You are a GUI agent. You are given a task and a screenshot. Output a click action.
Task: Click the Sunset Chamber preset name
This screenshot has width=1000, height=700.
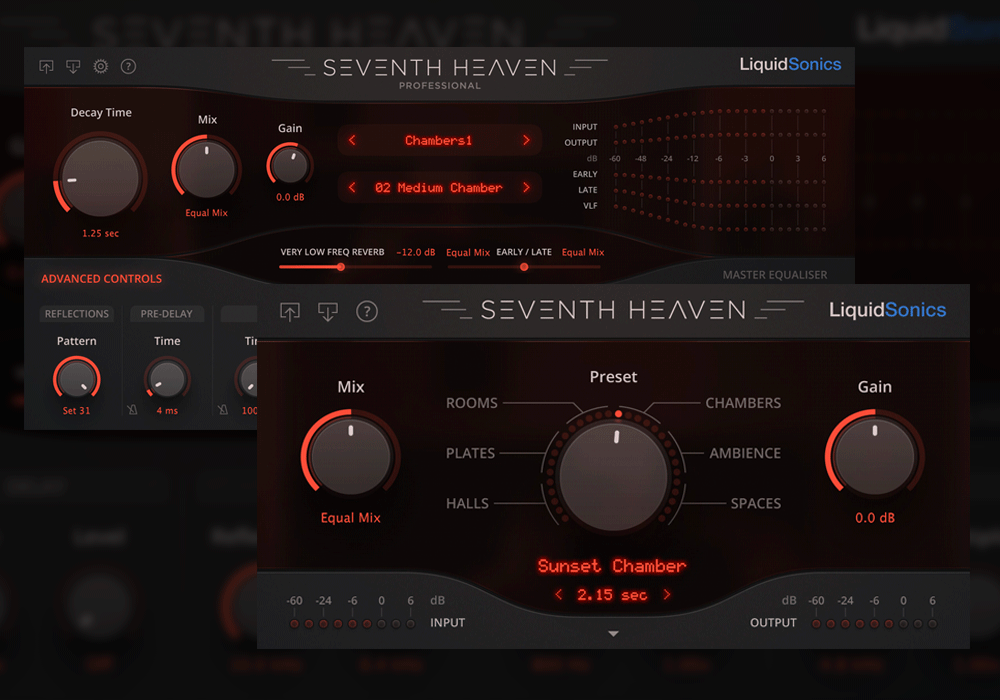click(x=612, y=566)
